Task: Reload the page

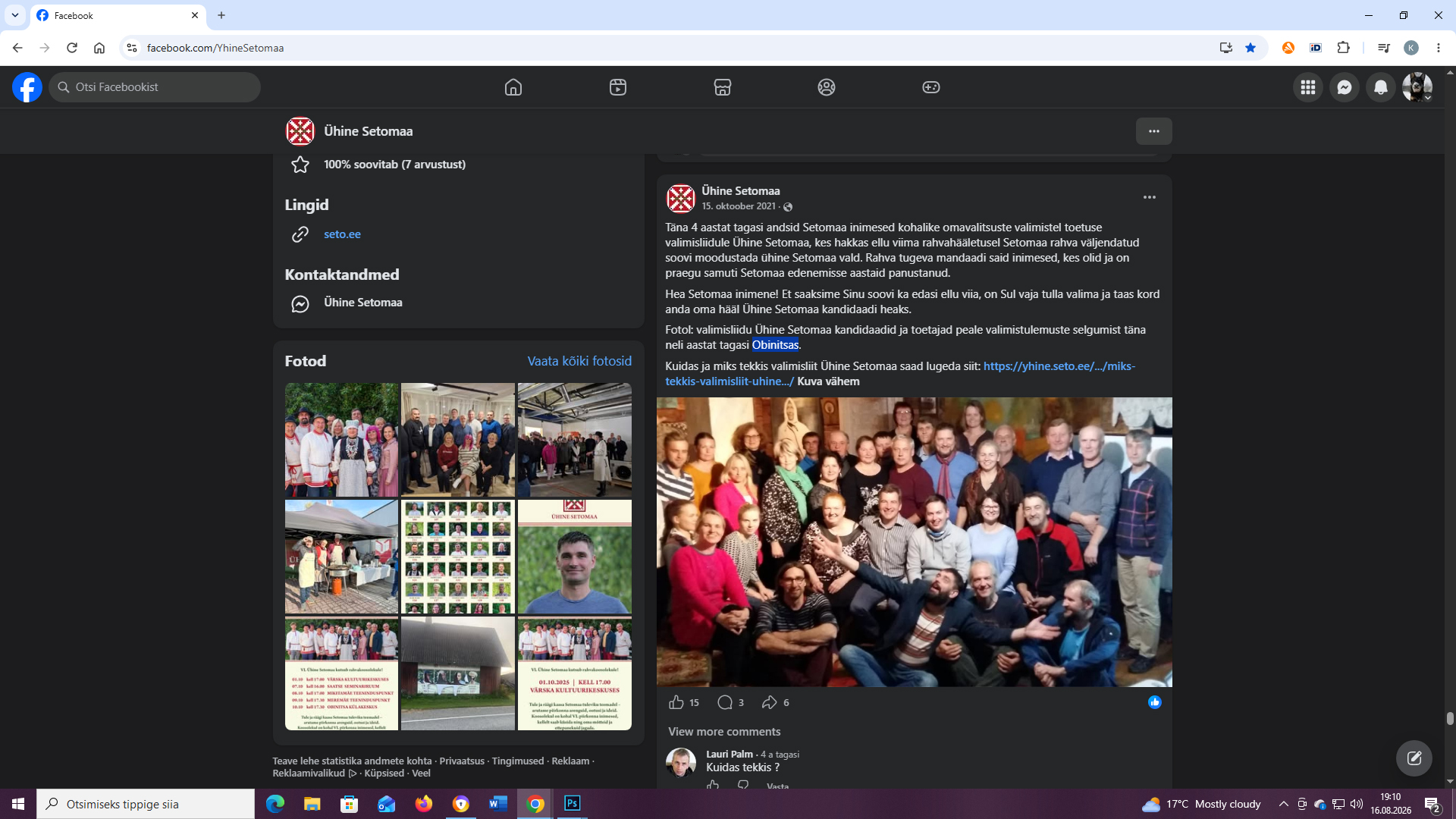Action: point(72,48)
